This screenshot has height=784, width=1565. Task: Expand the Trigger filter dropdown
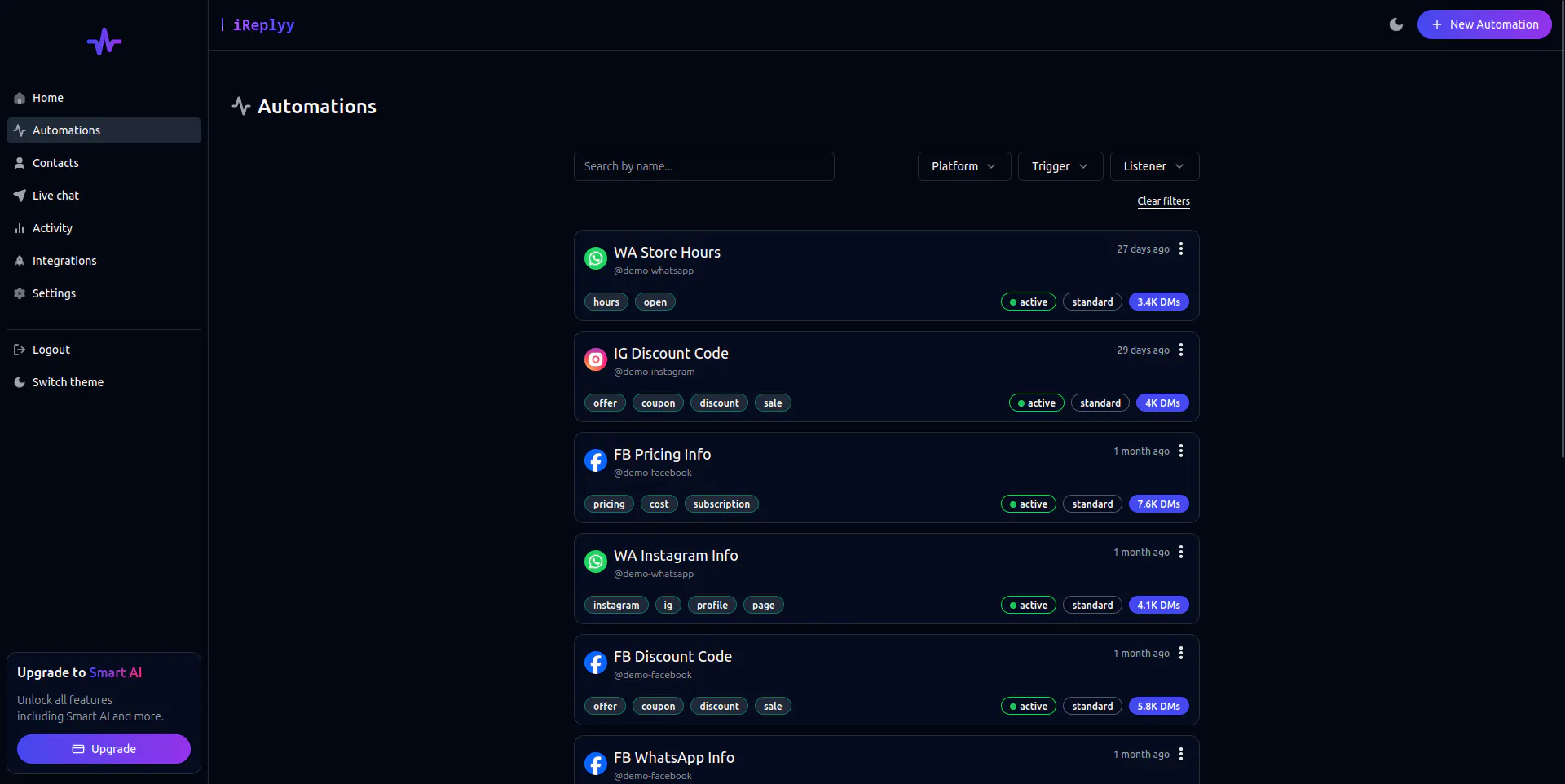(x=1060, y=166)
